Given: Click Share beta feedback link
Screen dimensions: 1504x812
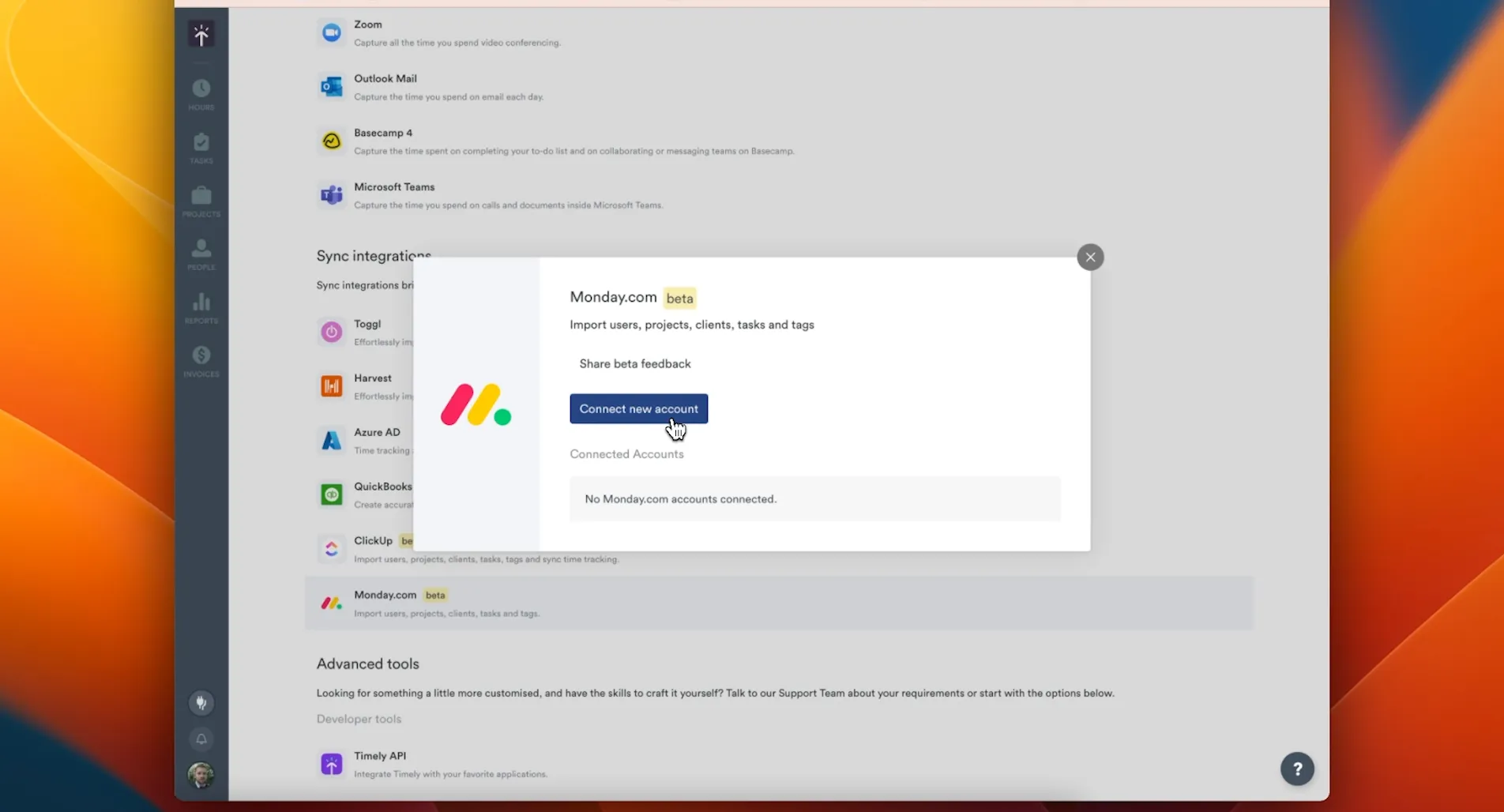Looking at the screenshot, I should tap(634, 363).
